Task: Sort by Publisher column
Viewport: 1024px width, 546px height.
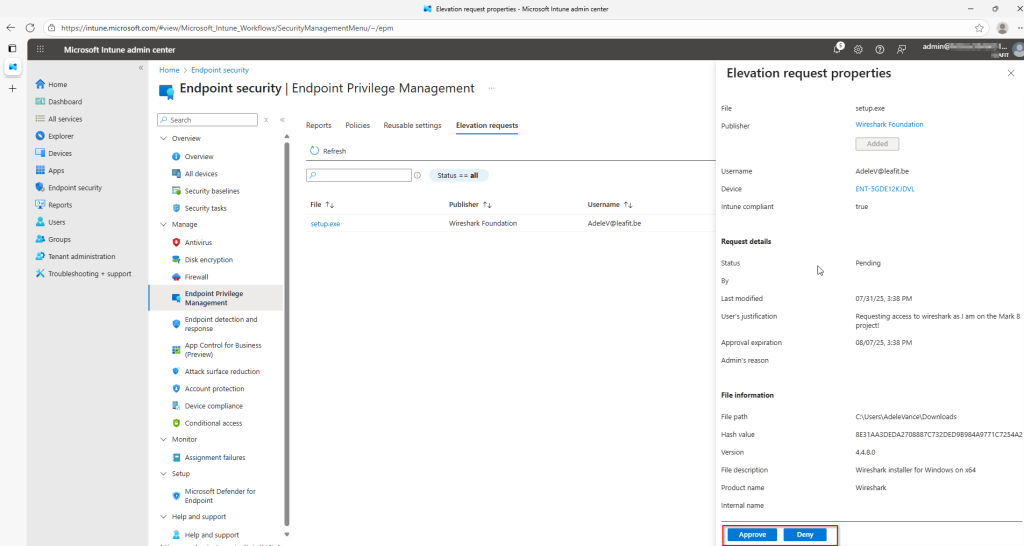Action: [x=470, y=204]
